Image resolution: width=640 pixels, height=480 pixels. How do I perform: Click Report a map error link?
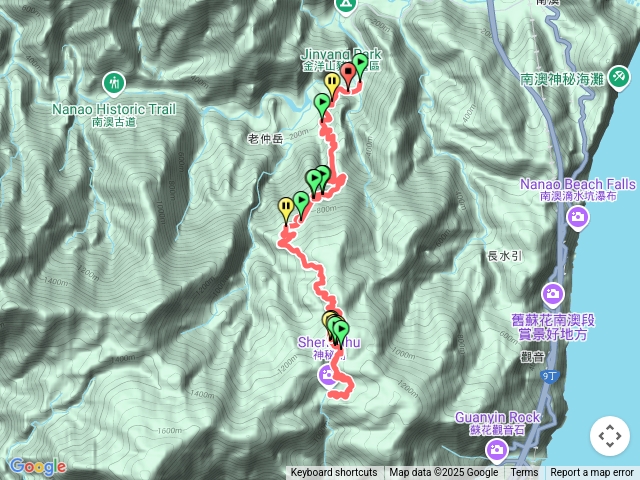592,473
